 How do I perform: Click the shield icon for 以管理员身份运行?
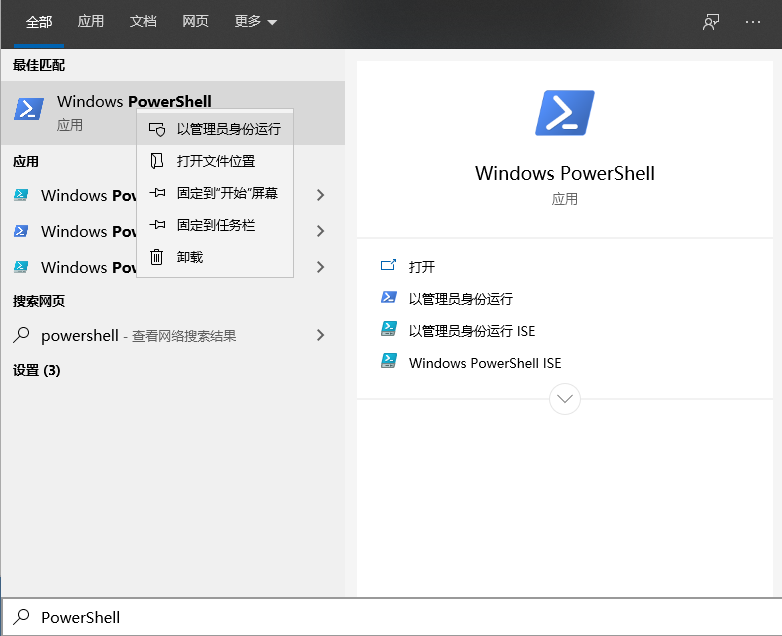pyautogui.click(x=157, y=129)
